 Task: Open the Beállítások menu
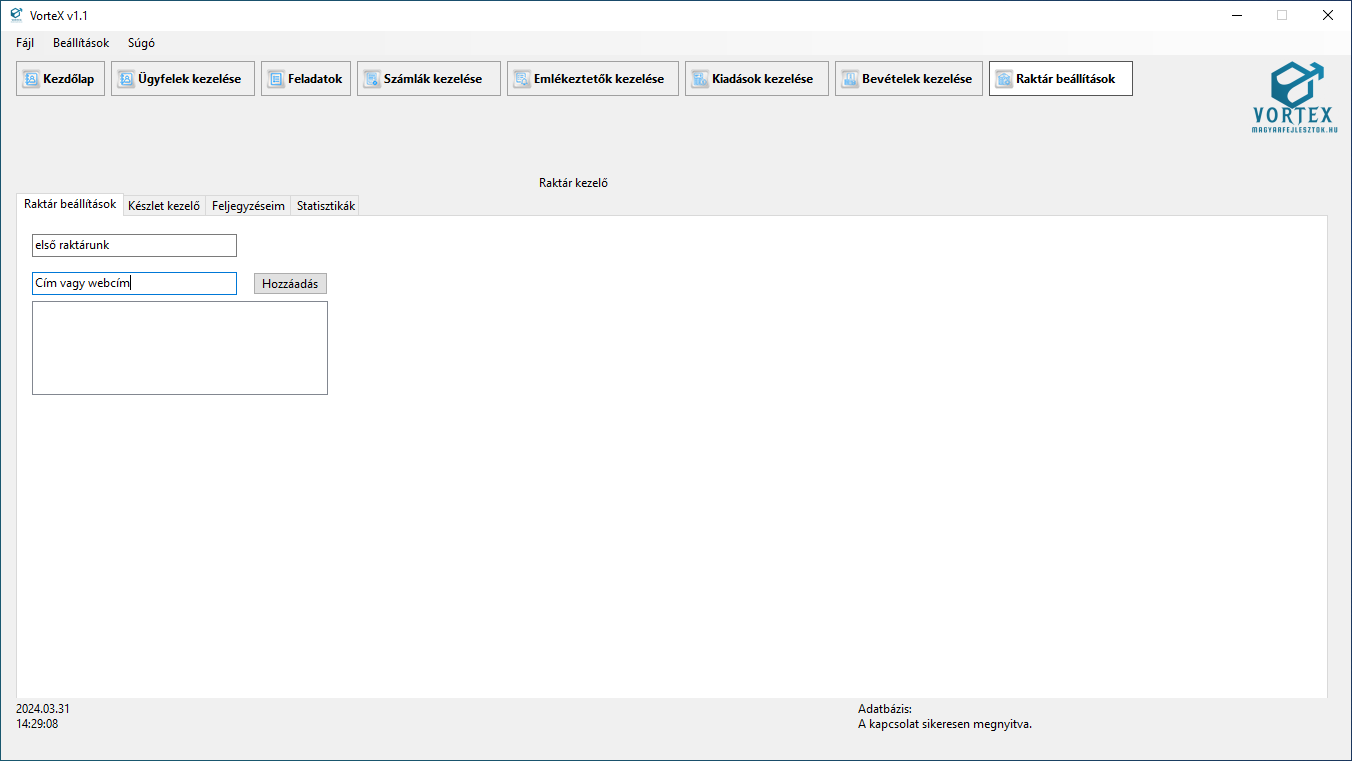[x=81, y=43]
